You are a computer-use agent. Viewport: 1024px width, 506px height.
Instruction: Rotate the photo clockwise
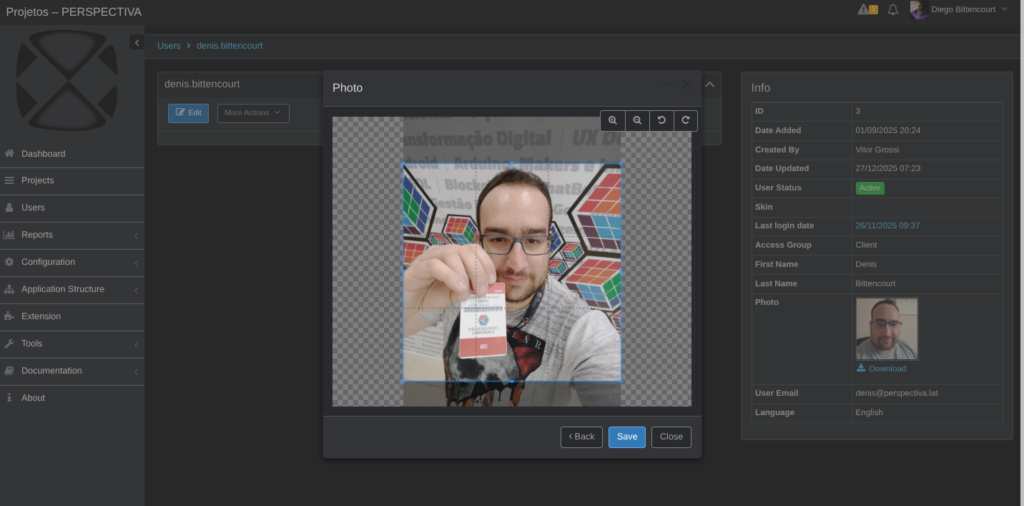click(x=685, y=120)
